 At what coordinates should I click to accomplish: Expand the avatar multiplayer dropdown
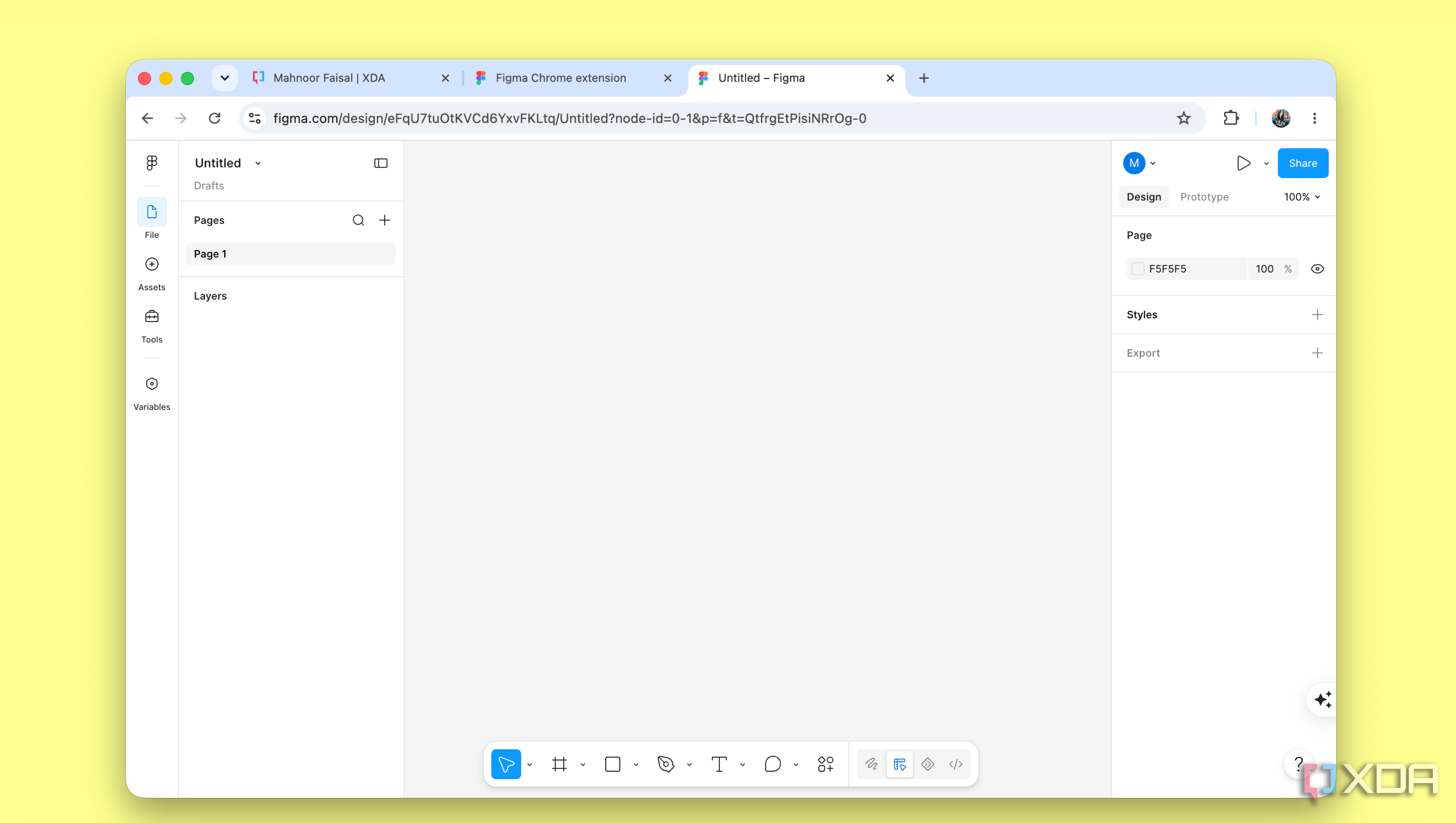1153,163
